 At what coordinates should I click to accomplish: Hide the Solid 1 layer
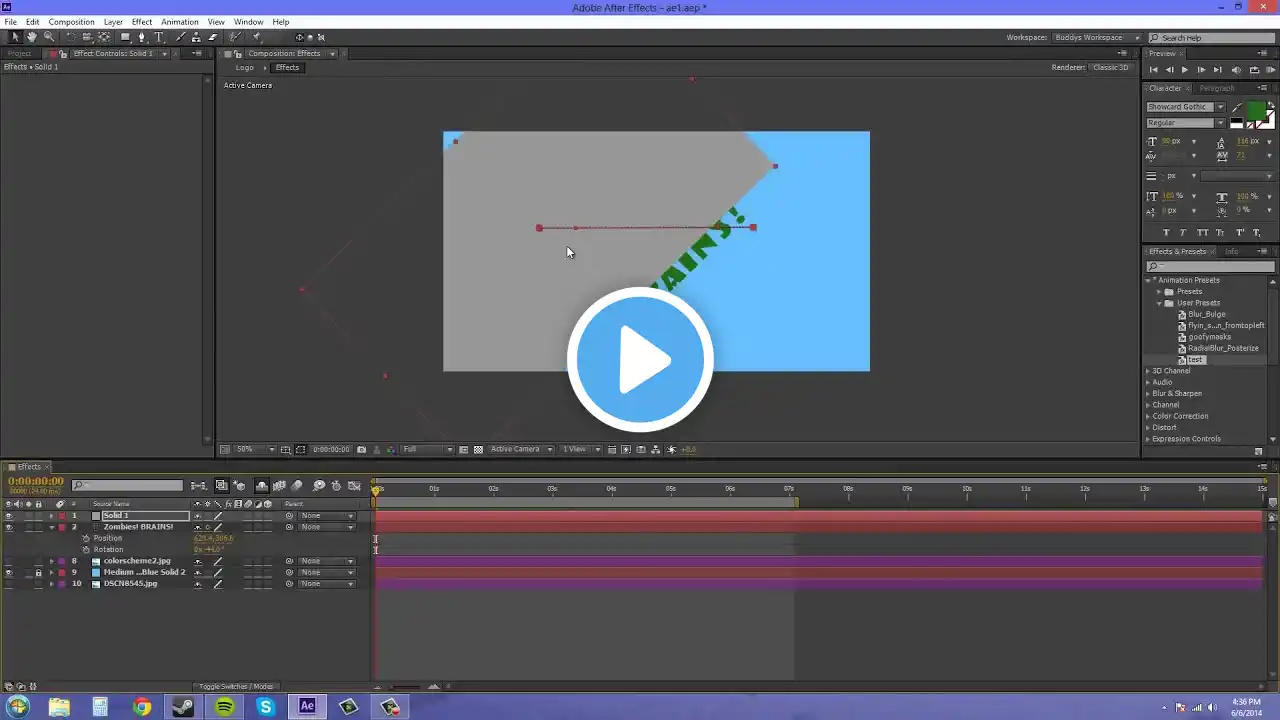pos(9,516)
